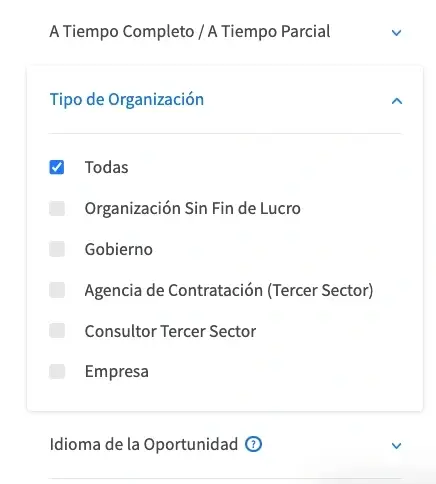
Task: Select the Consultor Tercer Sector checkbox
Action: (57, 331)
